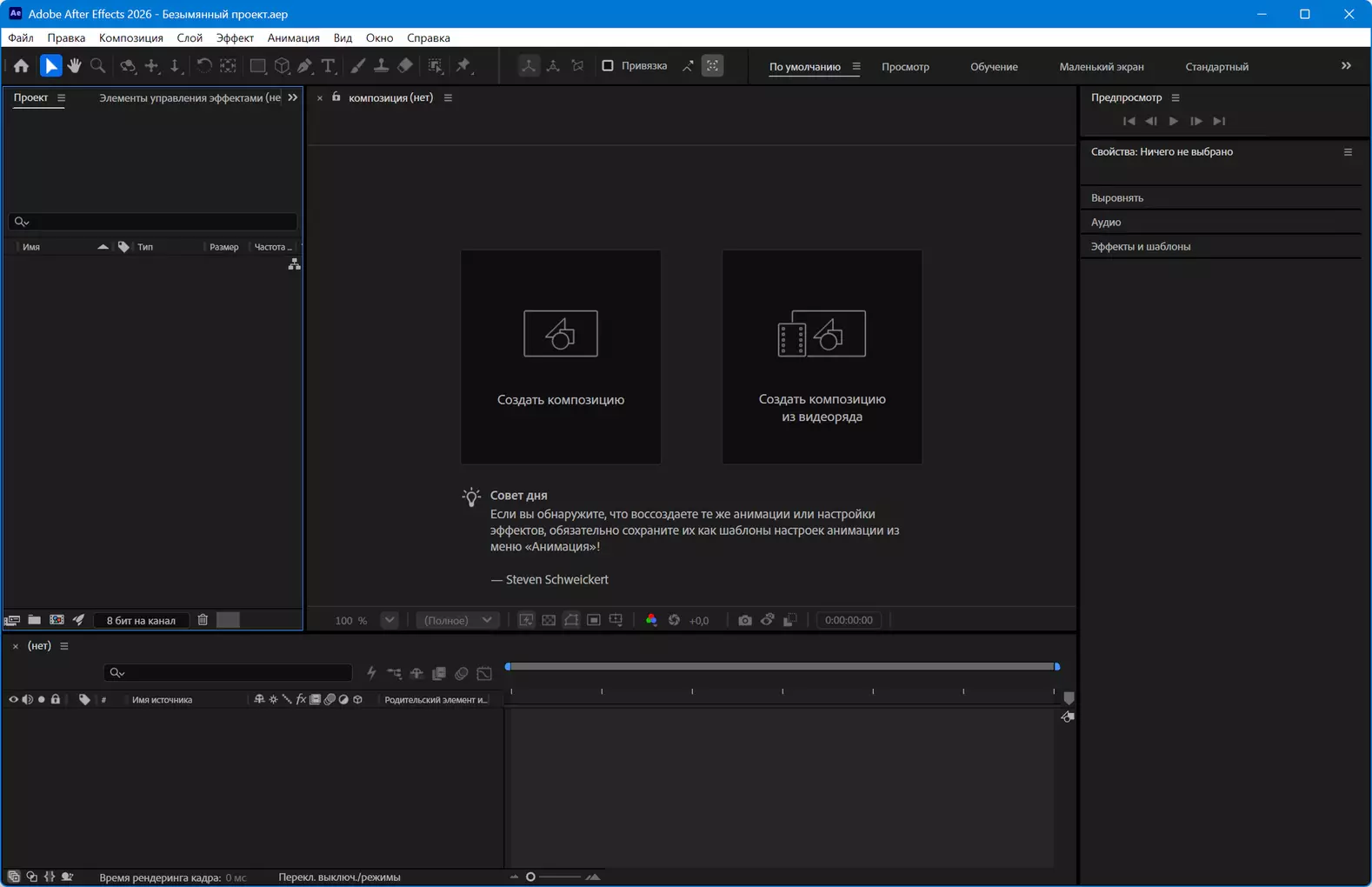Select the Rotation tool

pyautogui.click(x=204, y=66)
